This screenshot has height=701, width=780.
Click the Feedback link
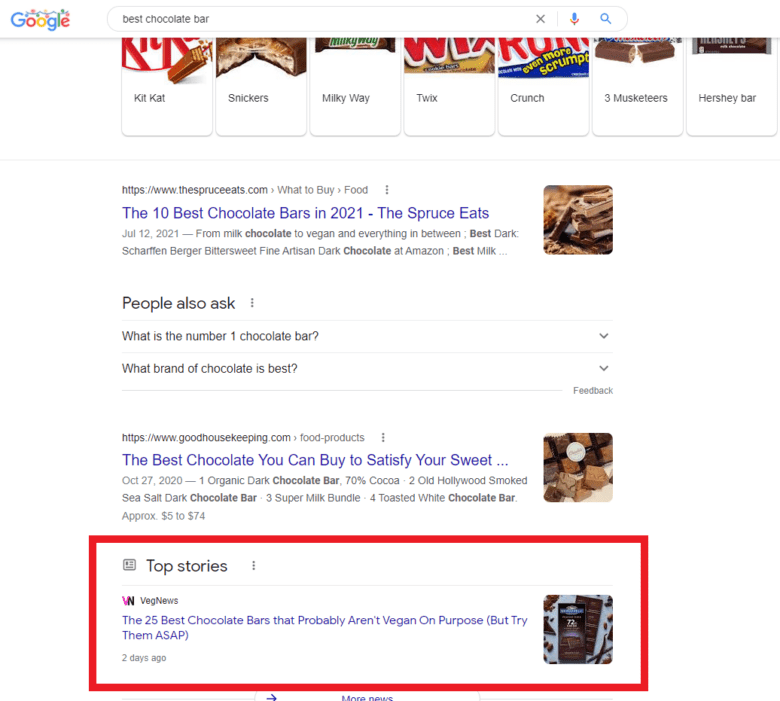coord(592,391)
